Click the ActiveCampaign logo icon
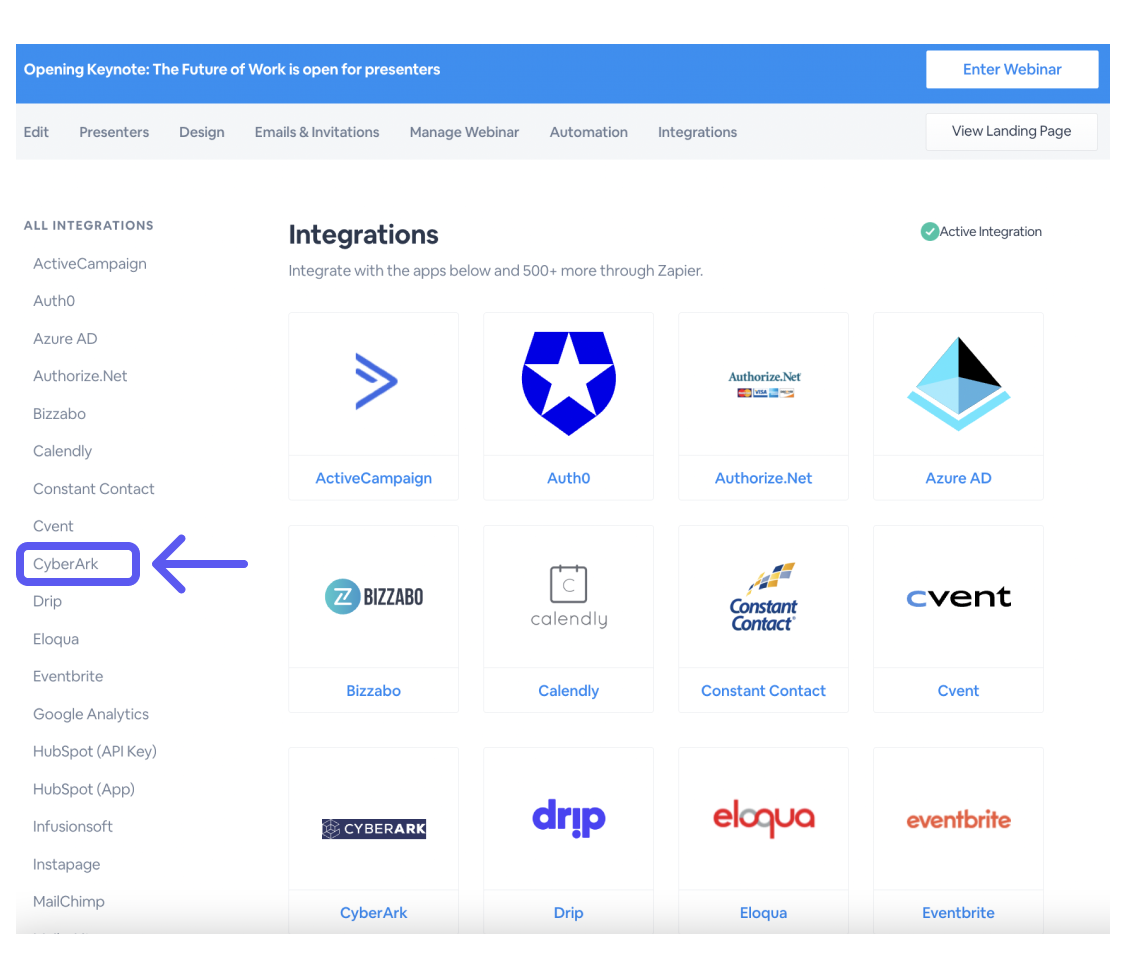1126x980 pixels. tap(375, 381)
